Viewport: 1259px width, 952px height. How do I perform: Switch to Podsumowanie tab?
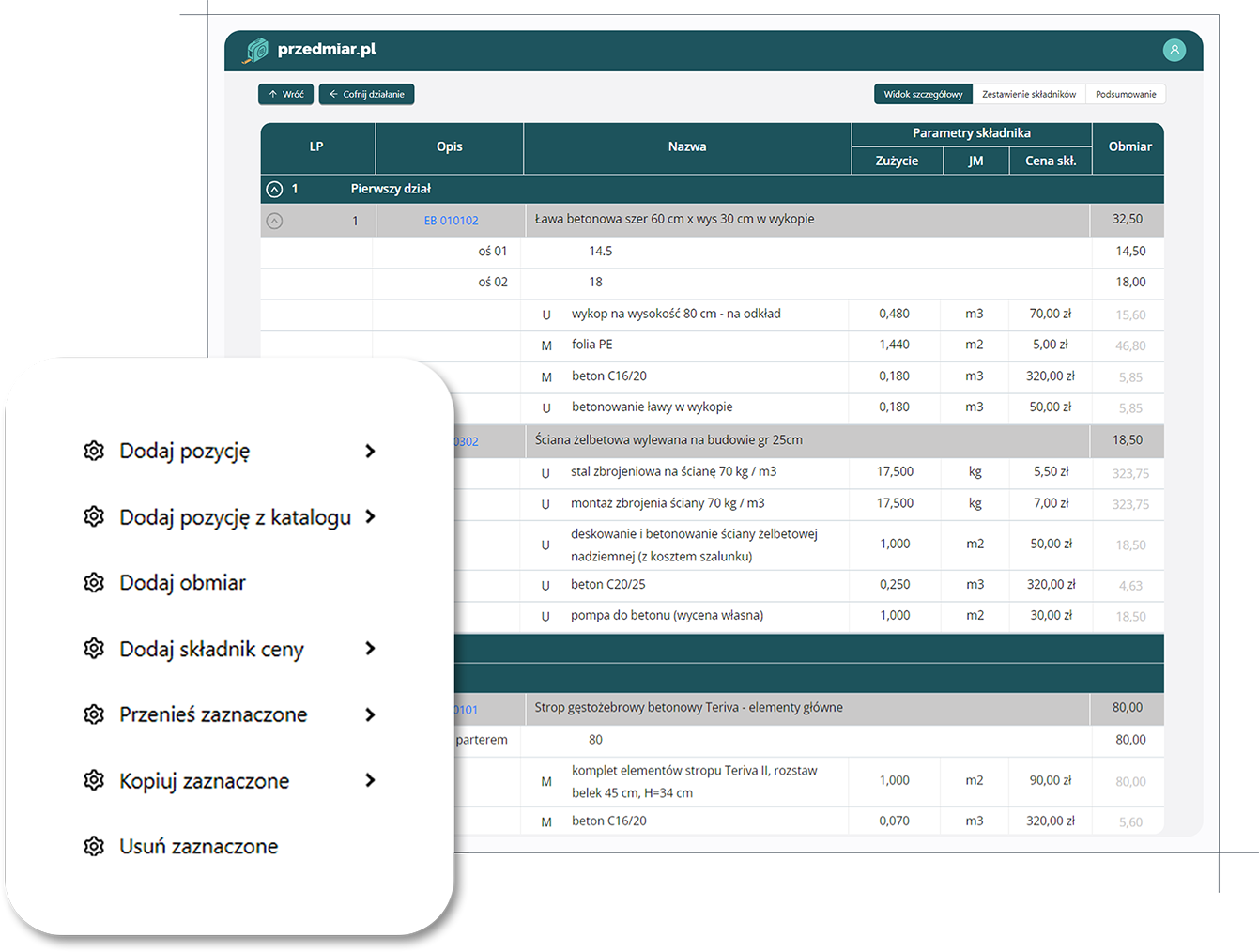pos(1126,95)
